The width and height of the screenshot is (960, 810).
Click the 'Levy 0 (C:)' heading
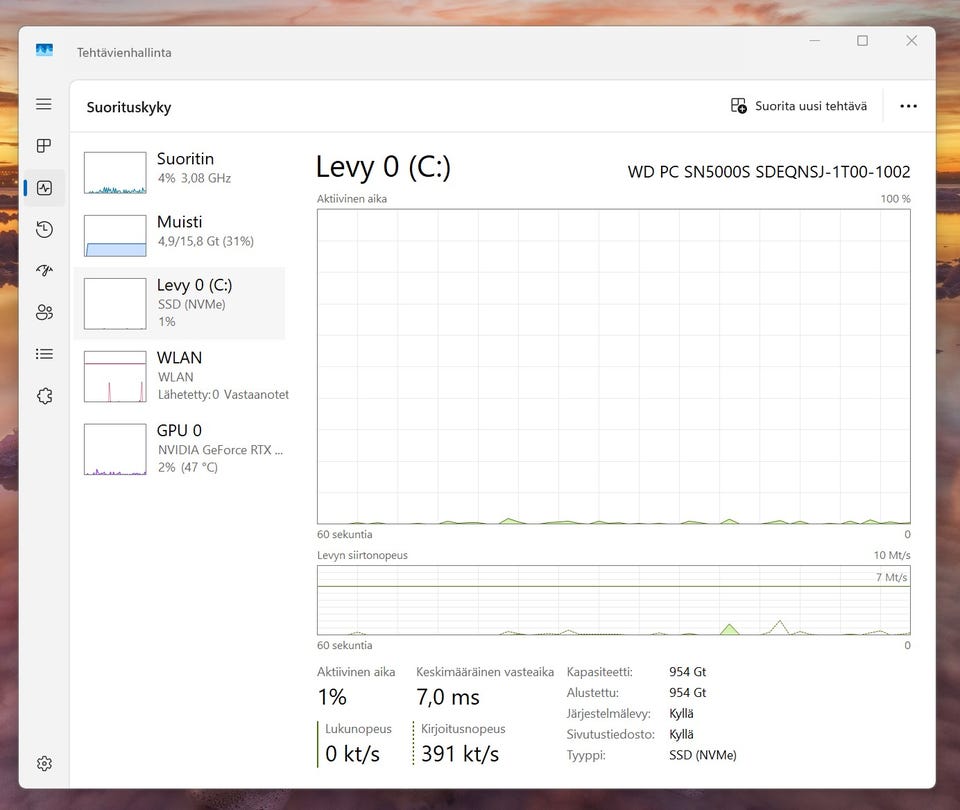[383, 167]
